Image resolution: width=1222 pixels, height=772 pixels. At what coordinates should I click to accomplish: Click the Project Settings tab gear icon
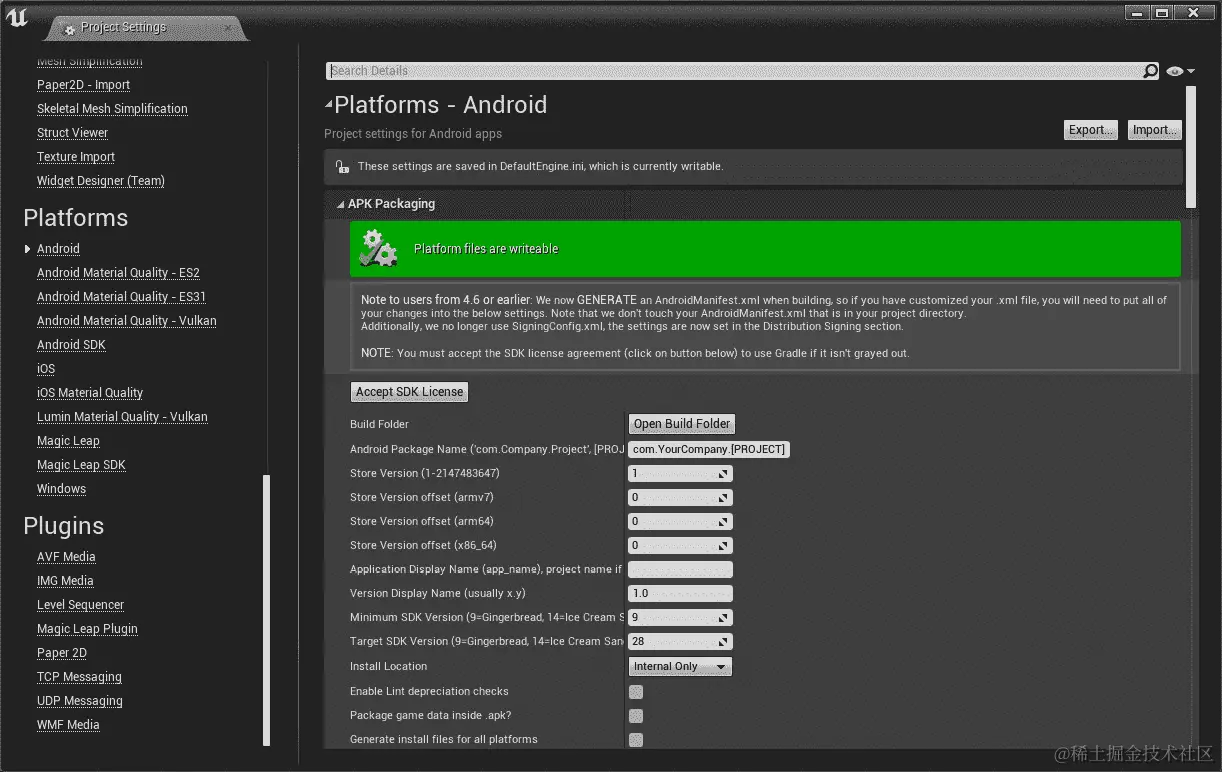coord(69,29)
